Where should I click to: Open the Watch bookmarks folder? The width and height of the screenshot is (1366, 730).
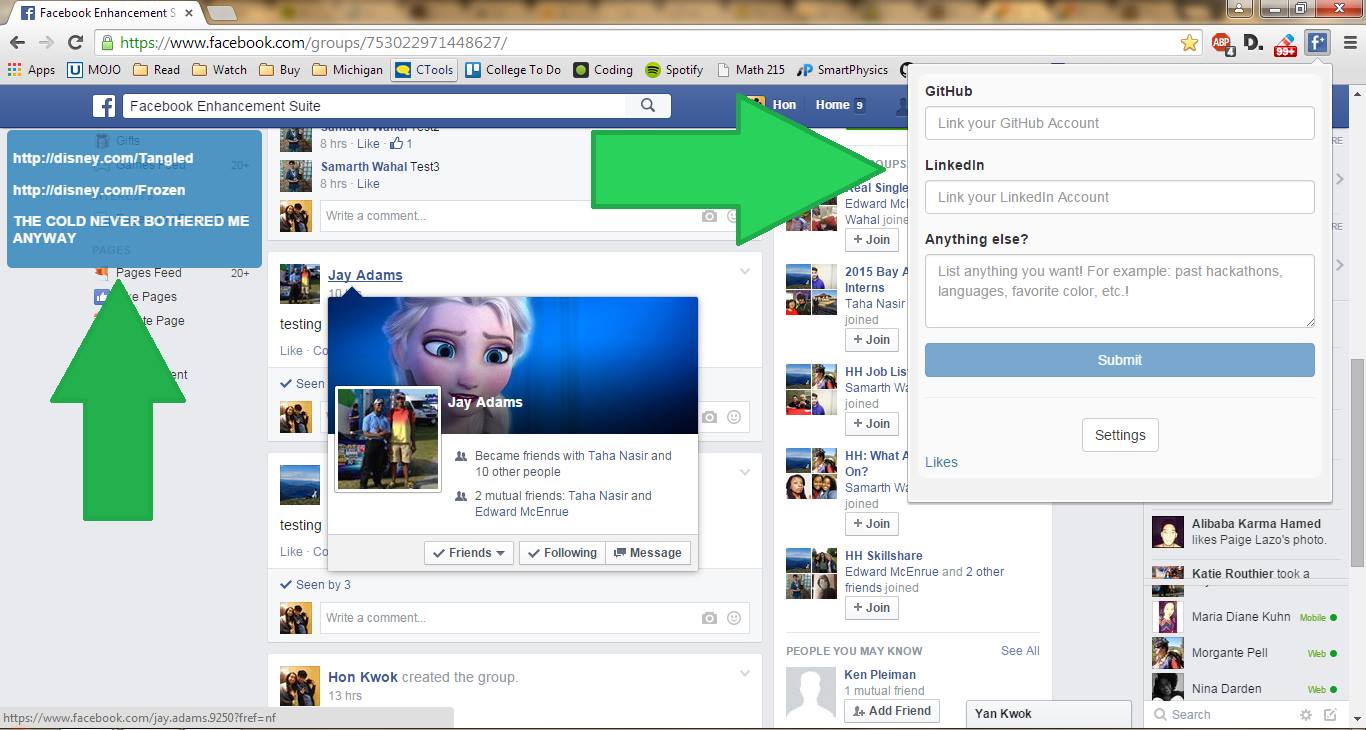coord(220,70)
